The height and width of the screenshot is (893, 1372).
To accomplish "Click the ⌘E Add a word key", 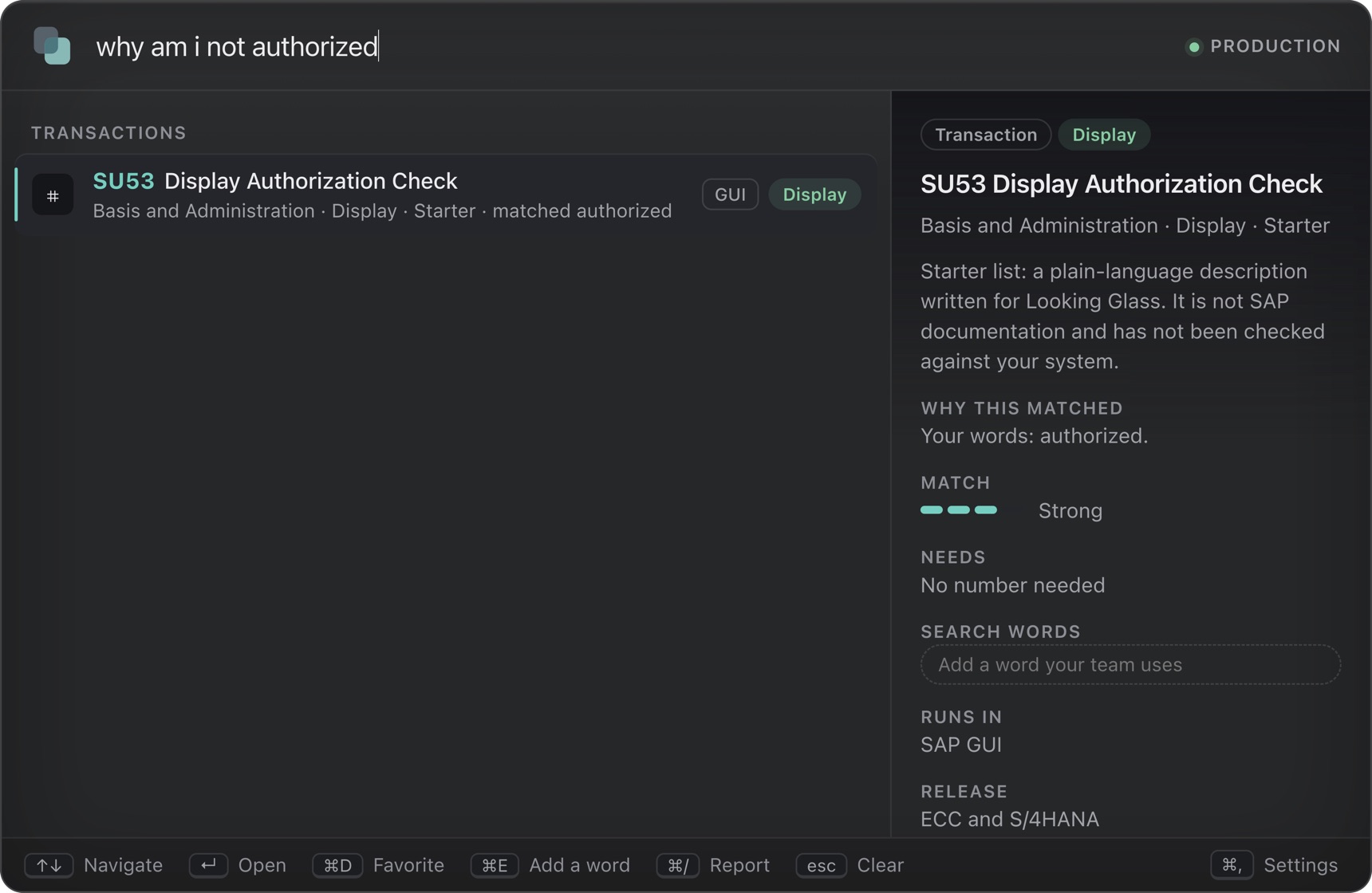I will coord(495,865).
